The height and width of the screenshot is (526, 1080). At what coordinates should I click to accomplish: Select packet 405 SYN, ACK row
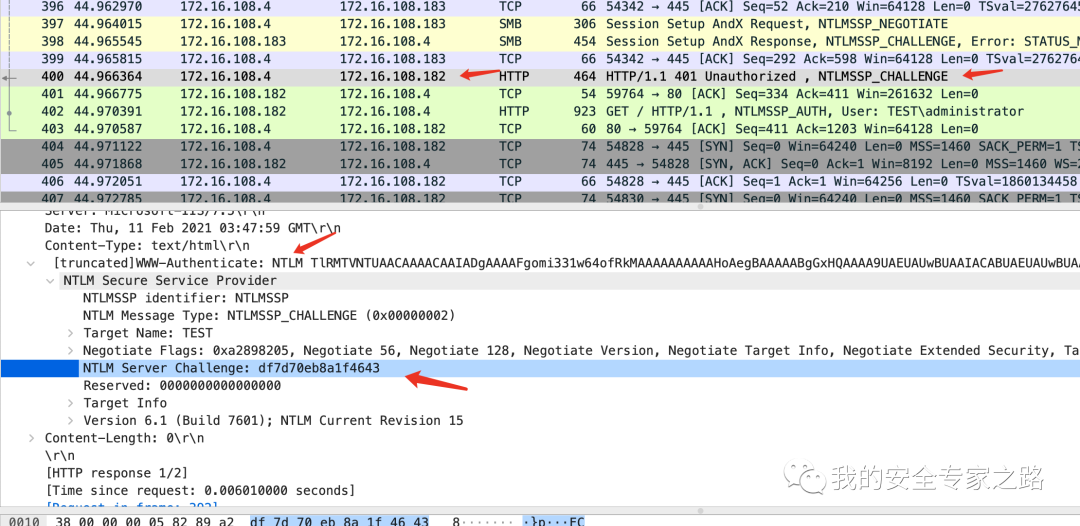coord(540,164)
